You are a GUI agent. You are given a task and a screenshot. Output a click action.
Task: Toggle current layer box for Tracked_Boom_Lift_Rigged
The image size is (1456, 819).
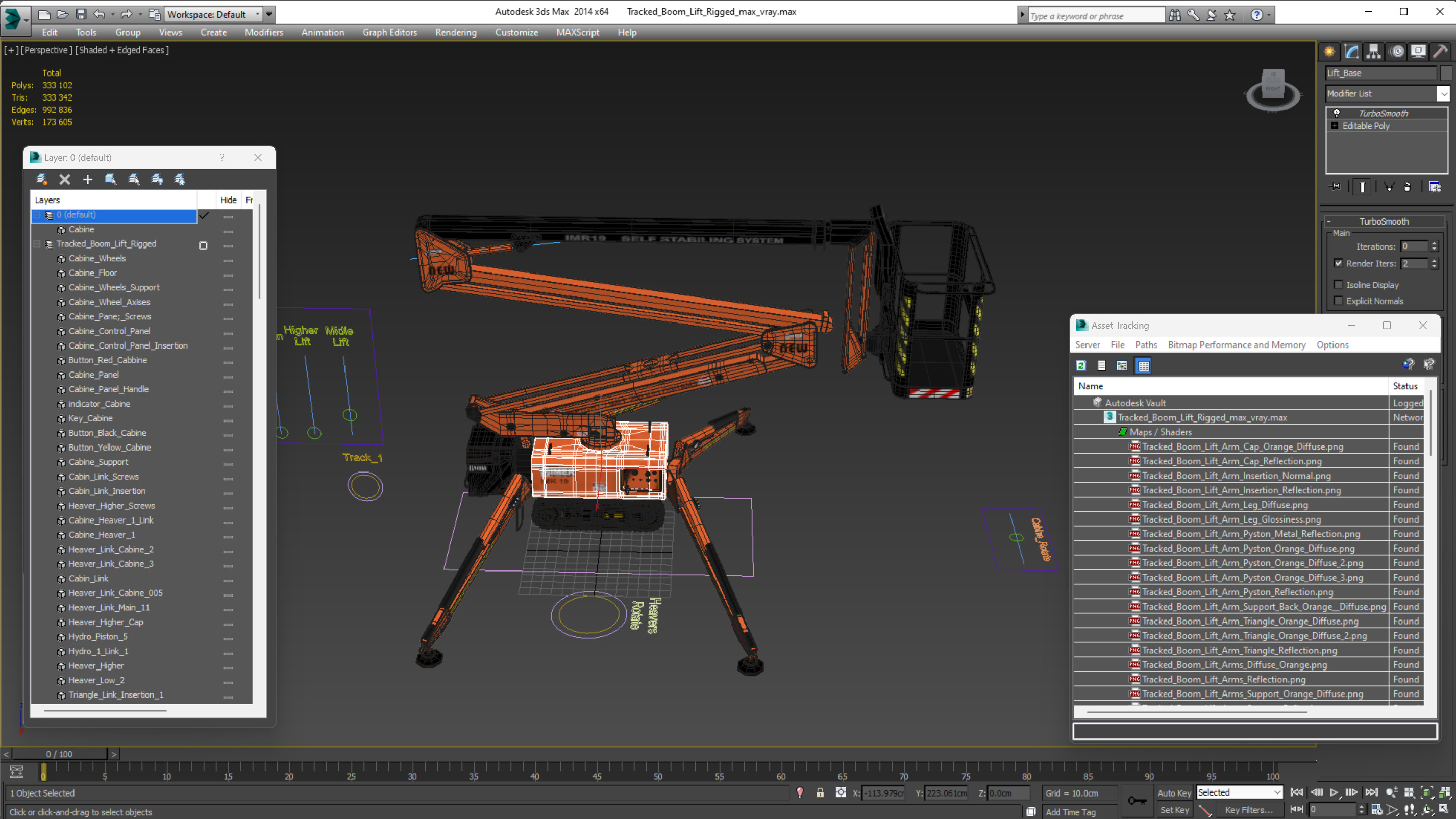tap(204, 245)
